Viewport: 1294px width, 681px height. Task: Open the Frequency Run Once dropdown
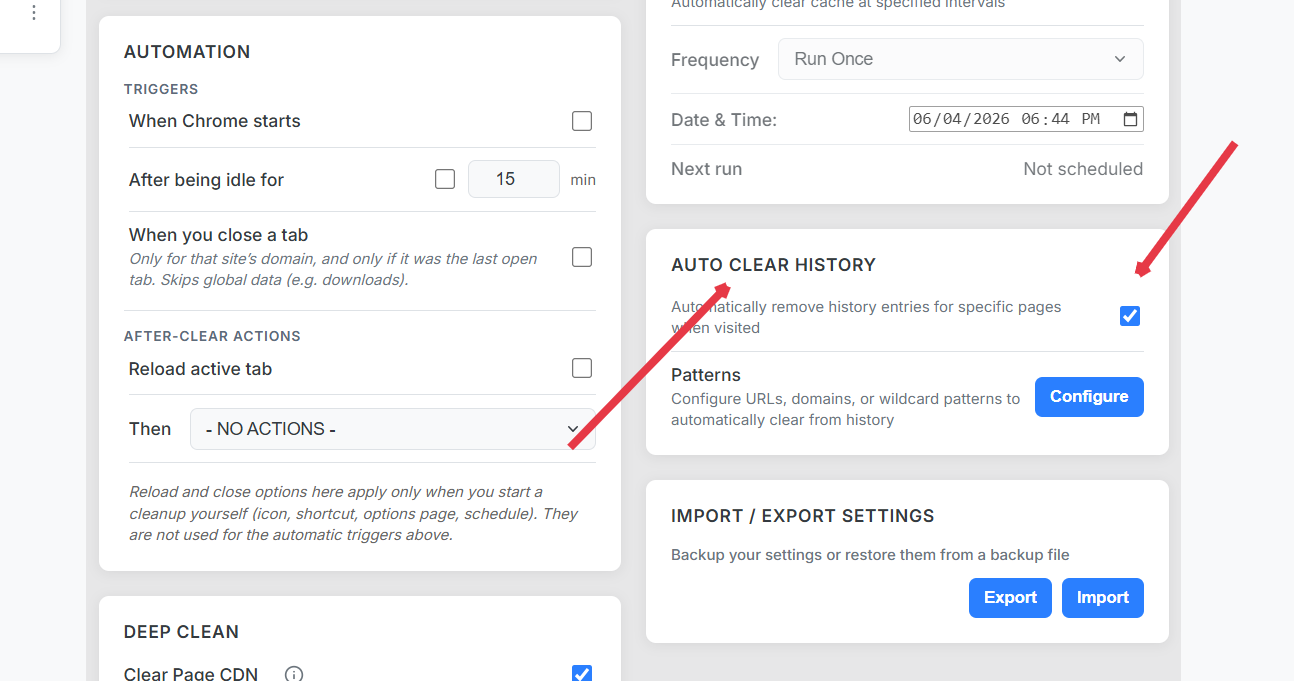[961, 59]
